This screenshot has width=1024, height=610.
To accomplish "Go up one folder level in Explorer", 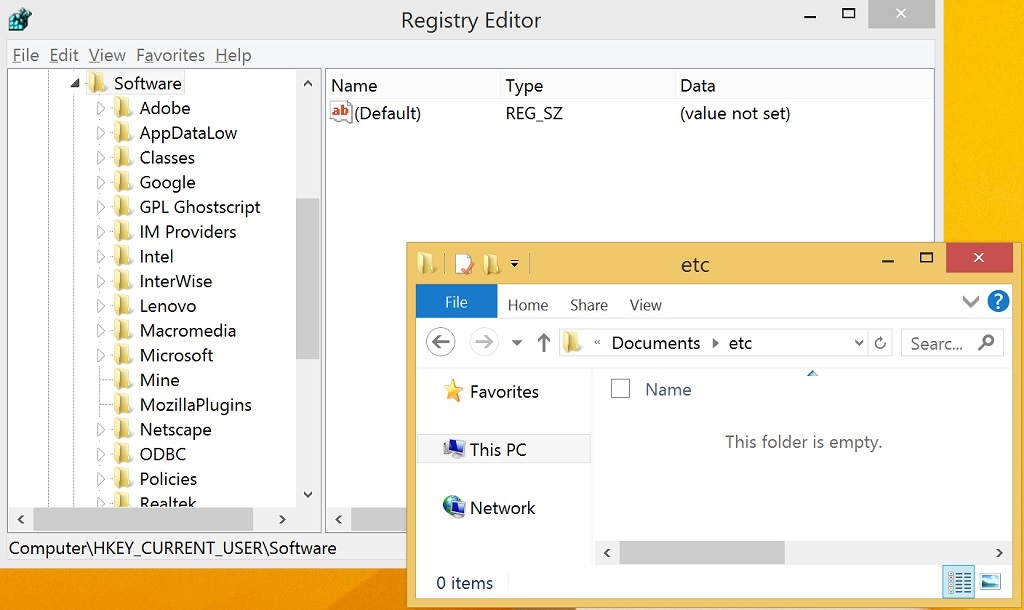I will pyautogui.click(x=543, y=342).
